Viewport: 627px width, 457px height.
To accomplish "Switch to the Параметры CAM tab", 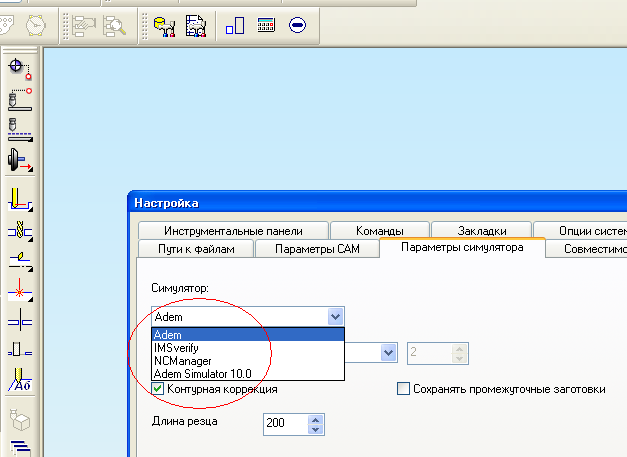I will click(324, 249).
